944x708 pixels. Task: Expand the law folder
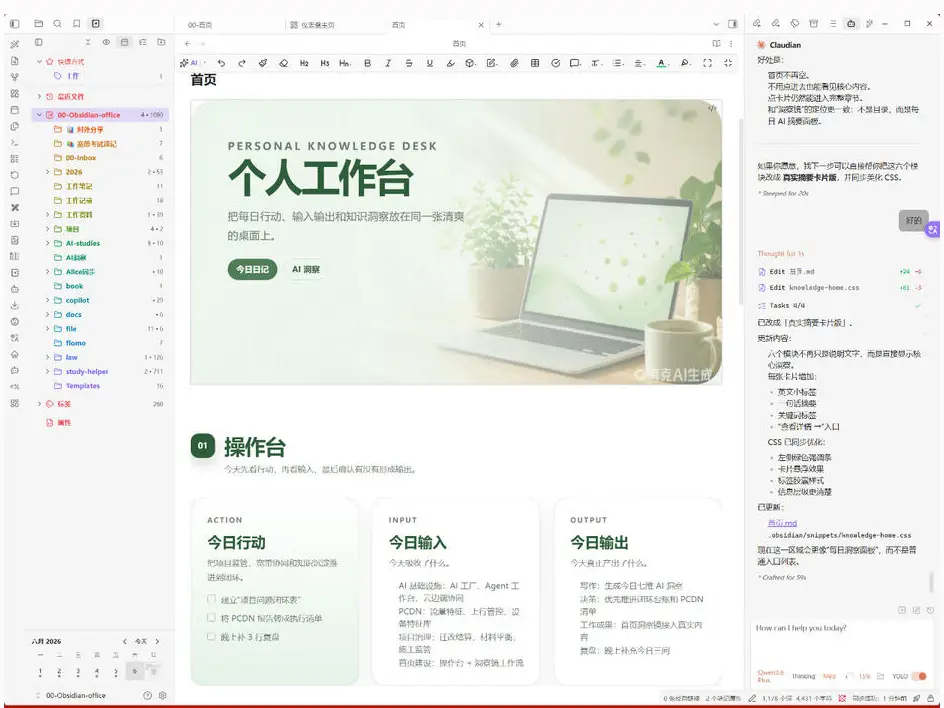[x=48, y=357]
